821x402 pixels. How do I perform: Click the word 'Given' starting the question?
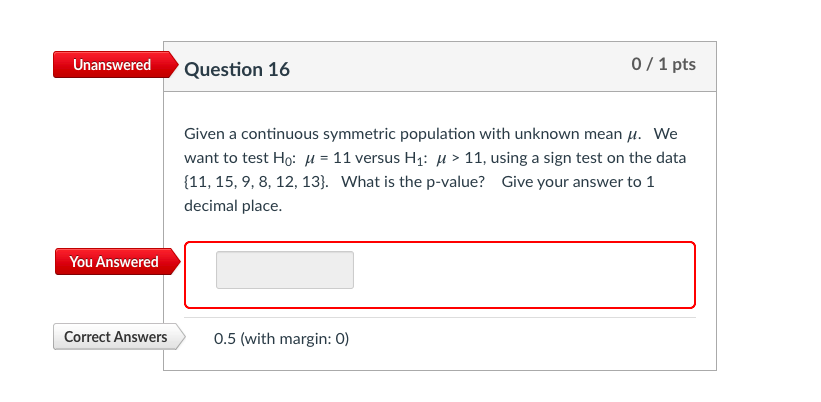tap(205, 134)
